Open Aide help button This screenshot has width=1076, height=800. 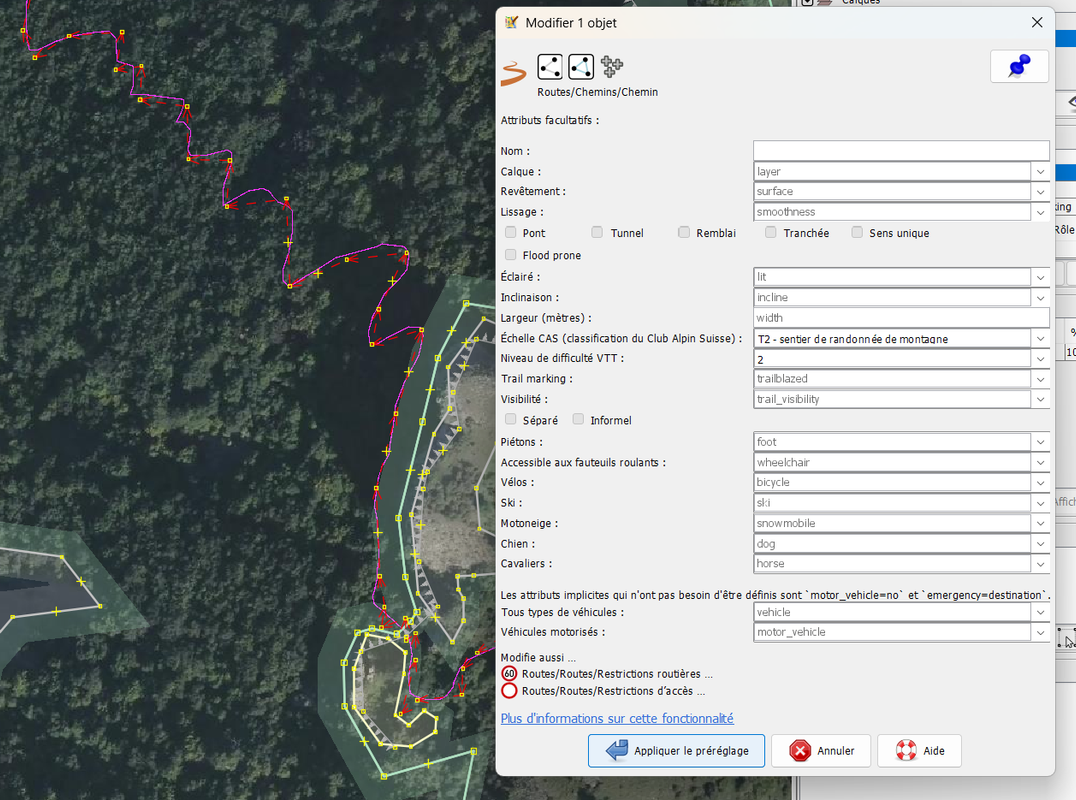click(x=920, y=751)
